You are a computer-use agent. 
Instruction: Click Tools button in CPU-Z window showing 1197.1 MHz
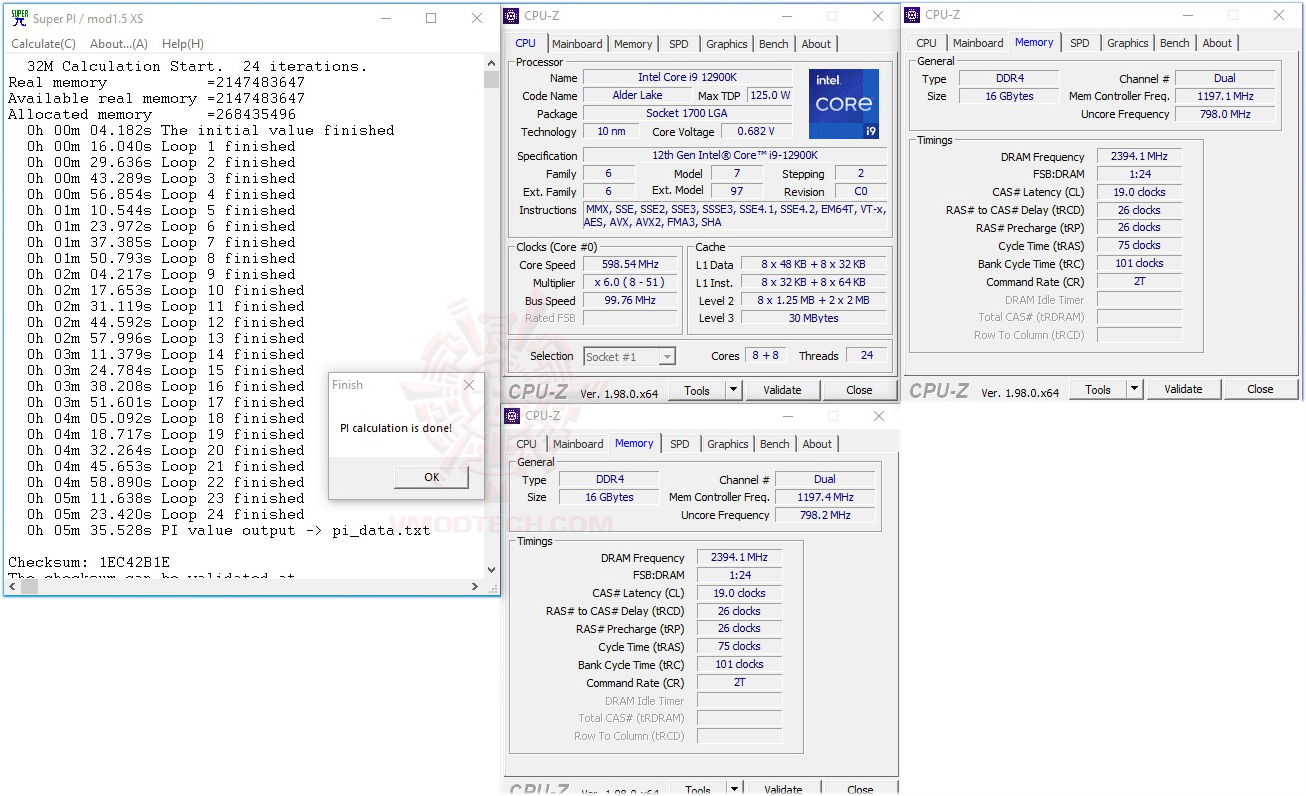point(1098,390)
